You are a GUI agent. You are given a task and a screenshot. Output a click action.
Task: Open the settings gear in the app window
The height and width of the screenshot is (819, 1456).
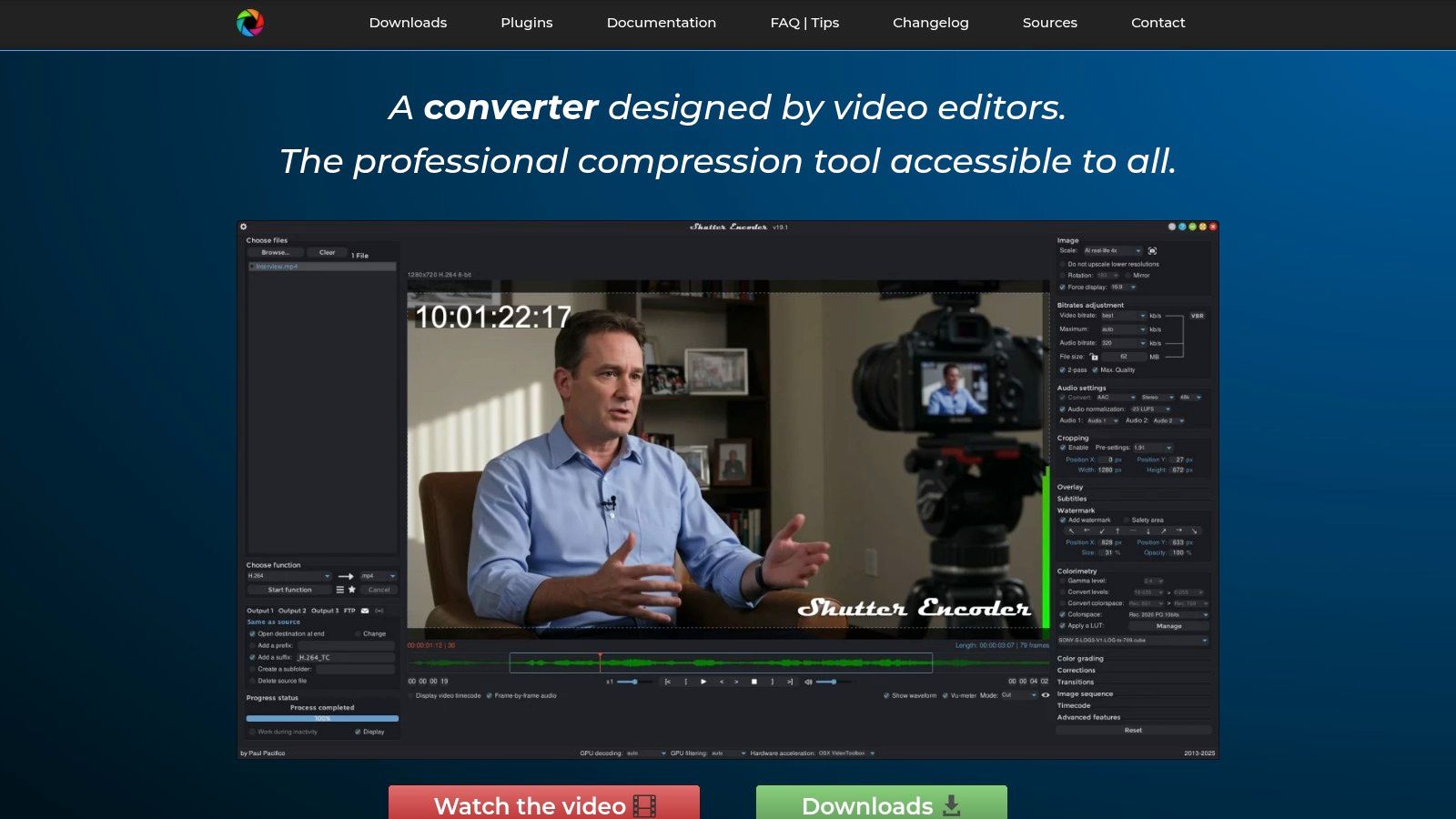243,227
